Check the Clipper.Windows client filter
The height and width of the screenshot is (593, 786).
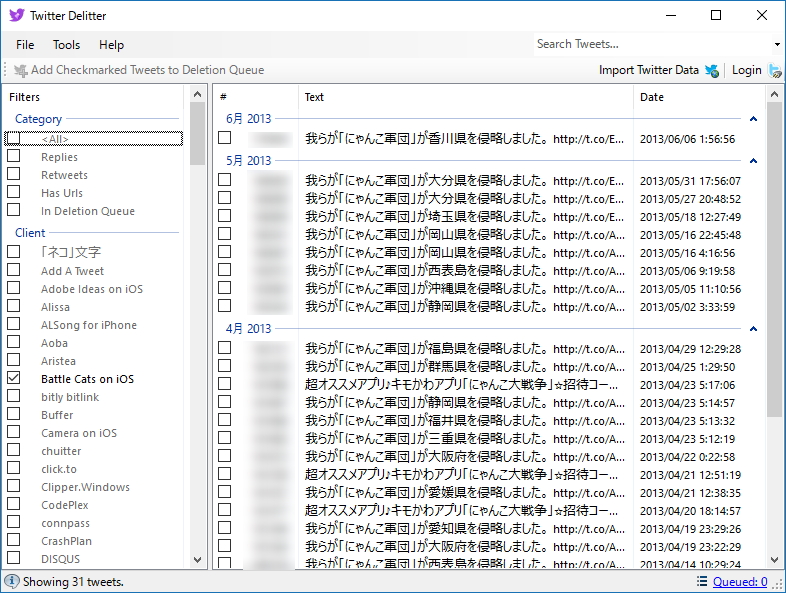pos(14,486)
